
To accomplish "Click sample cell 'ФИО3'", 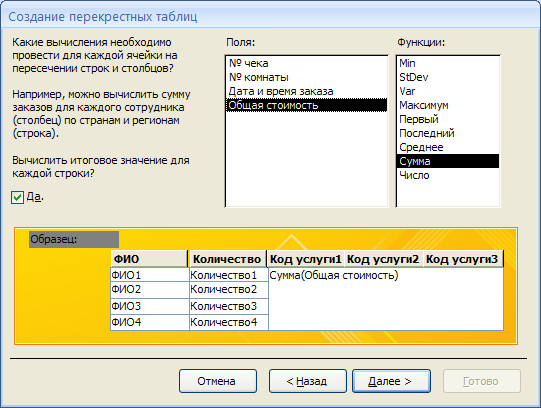I will [150, 306].
